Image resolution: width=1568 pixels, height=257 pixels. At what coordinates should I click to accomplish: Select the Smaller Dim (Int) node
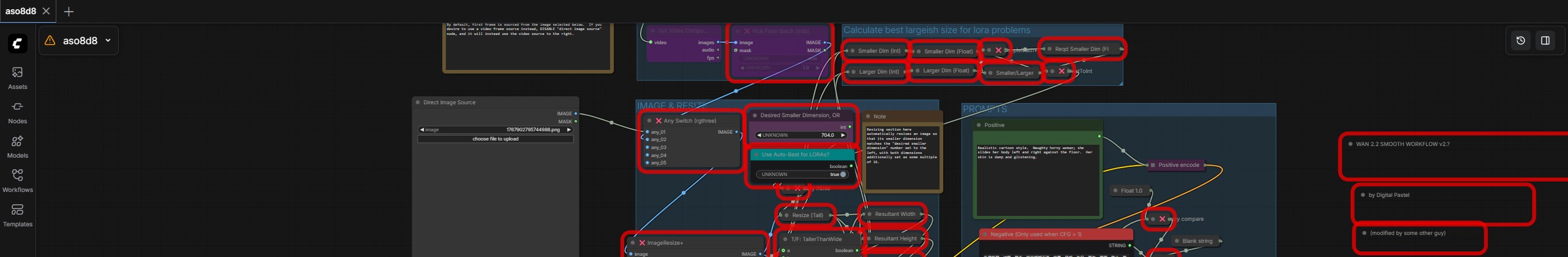click(x=876, y=51)
